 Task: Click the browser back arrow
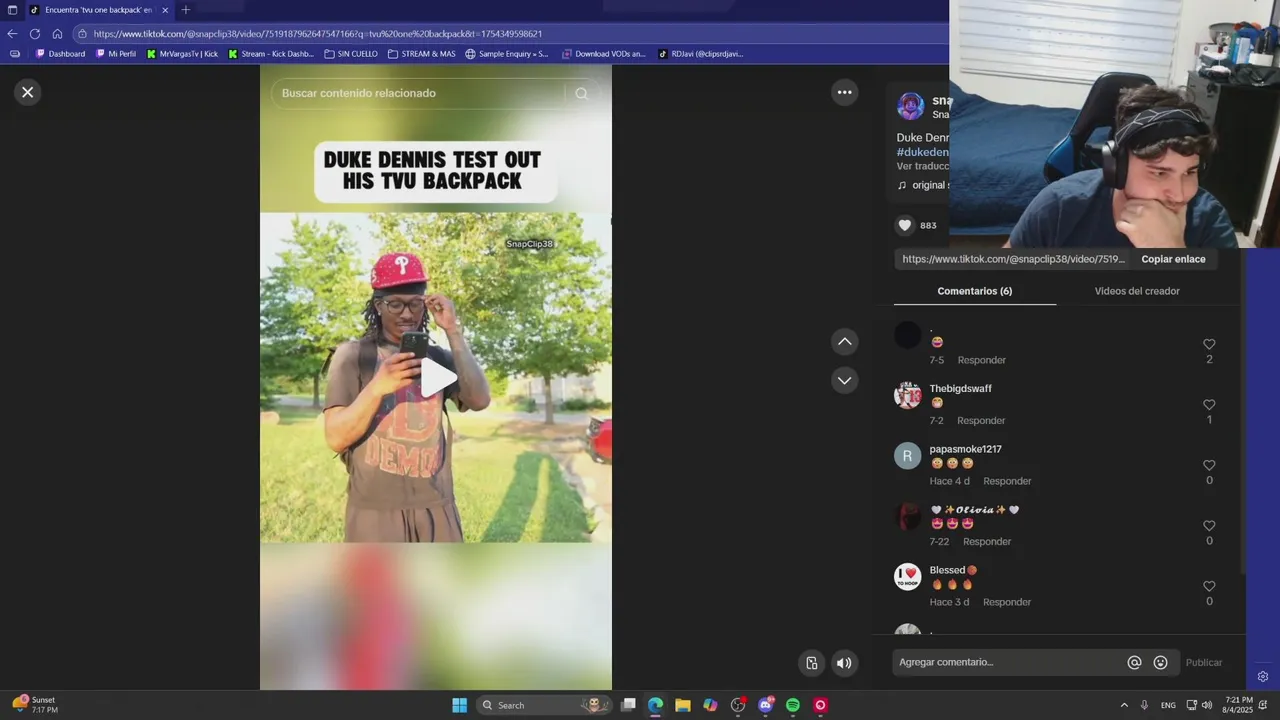tap(12, 33)
